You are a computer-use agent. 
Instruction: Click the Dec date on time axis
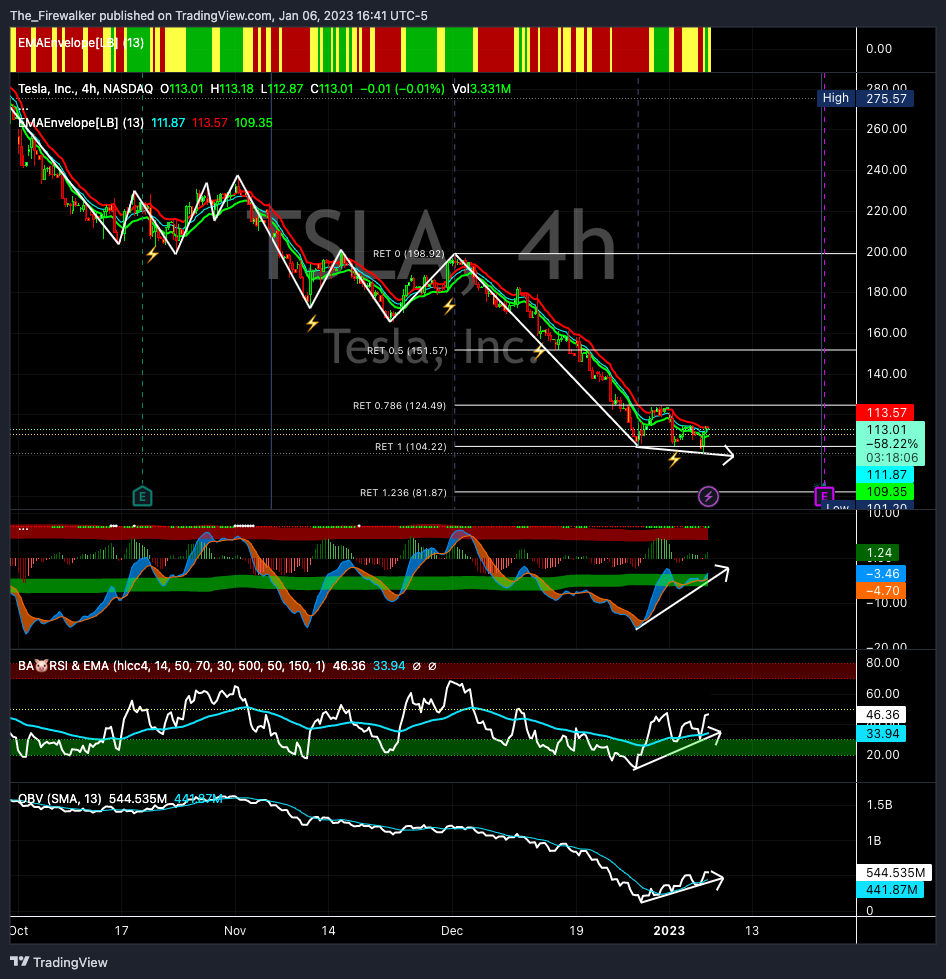[451, 930]
